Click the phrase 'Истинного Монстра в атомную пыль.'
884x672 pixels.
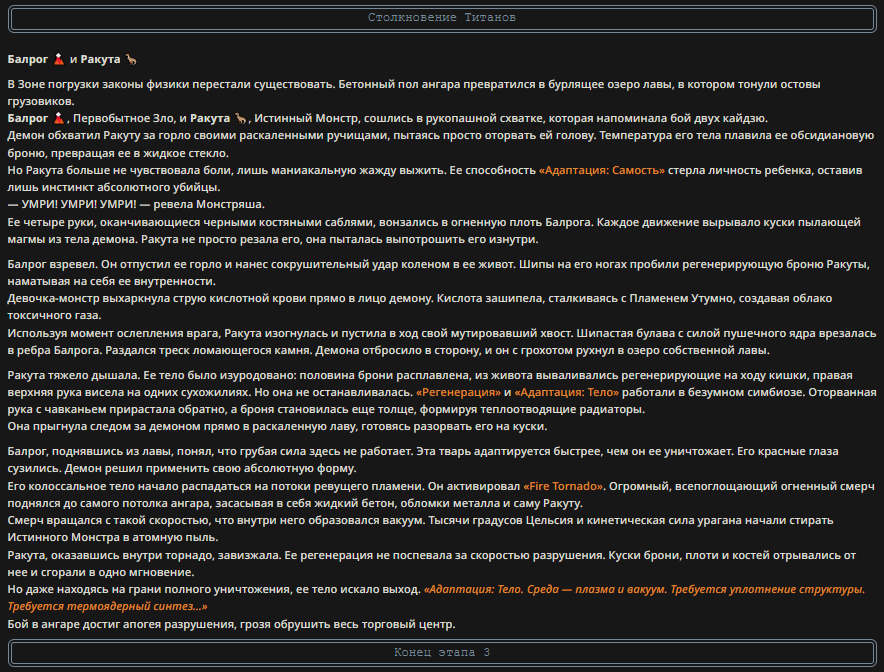point(113,537)
